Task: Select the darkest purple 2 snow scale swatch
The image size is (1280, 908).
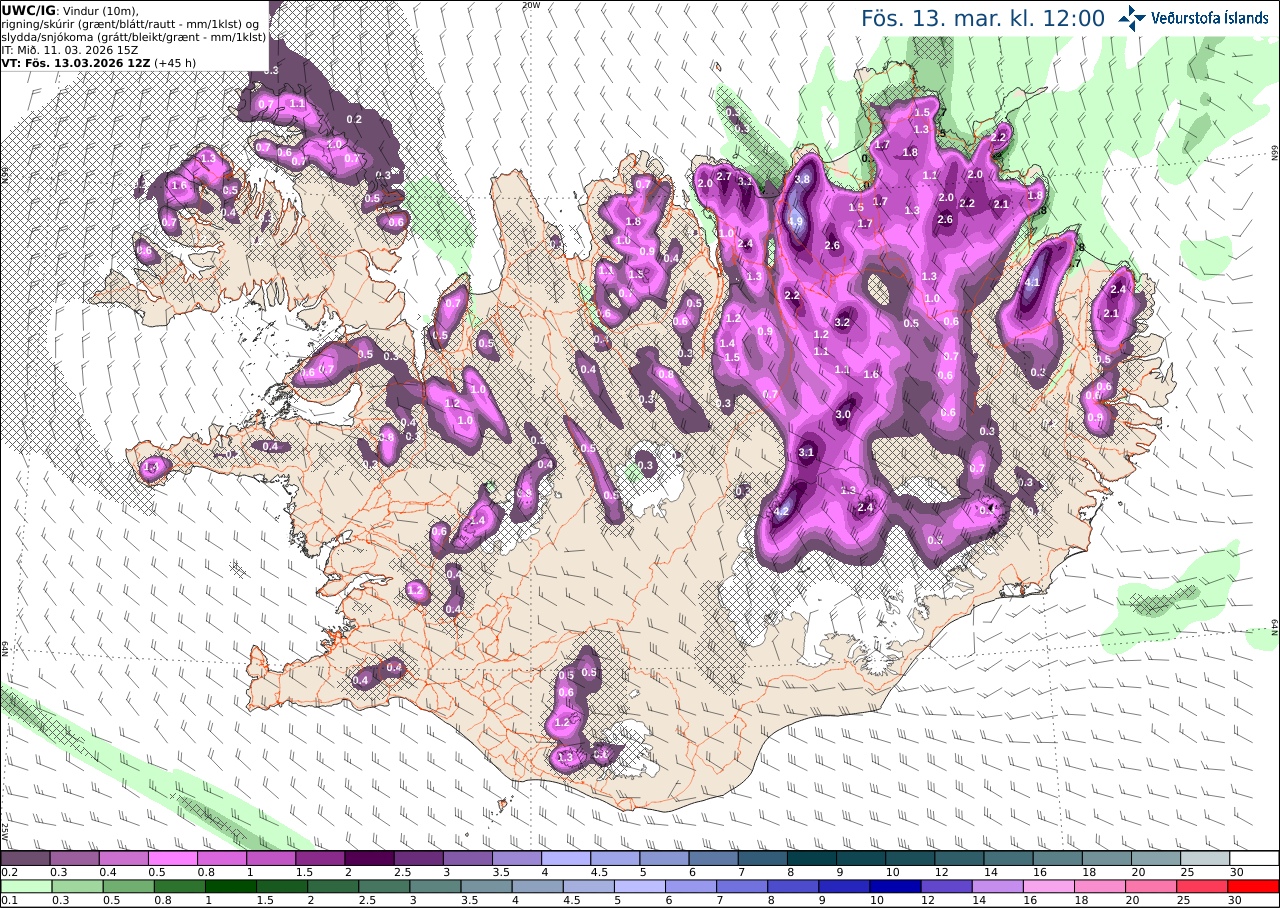Action: point(369,858)
